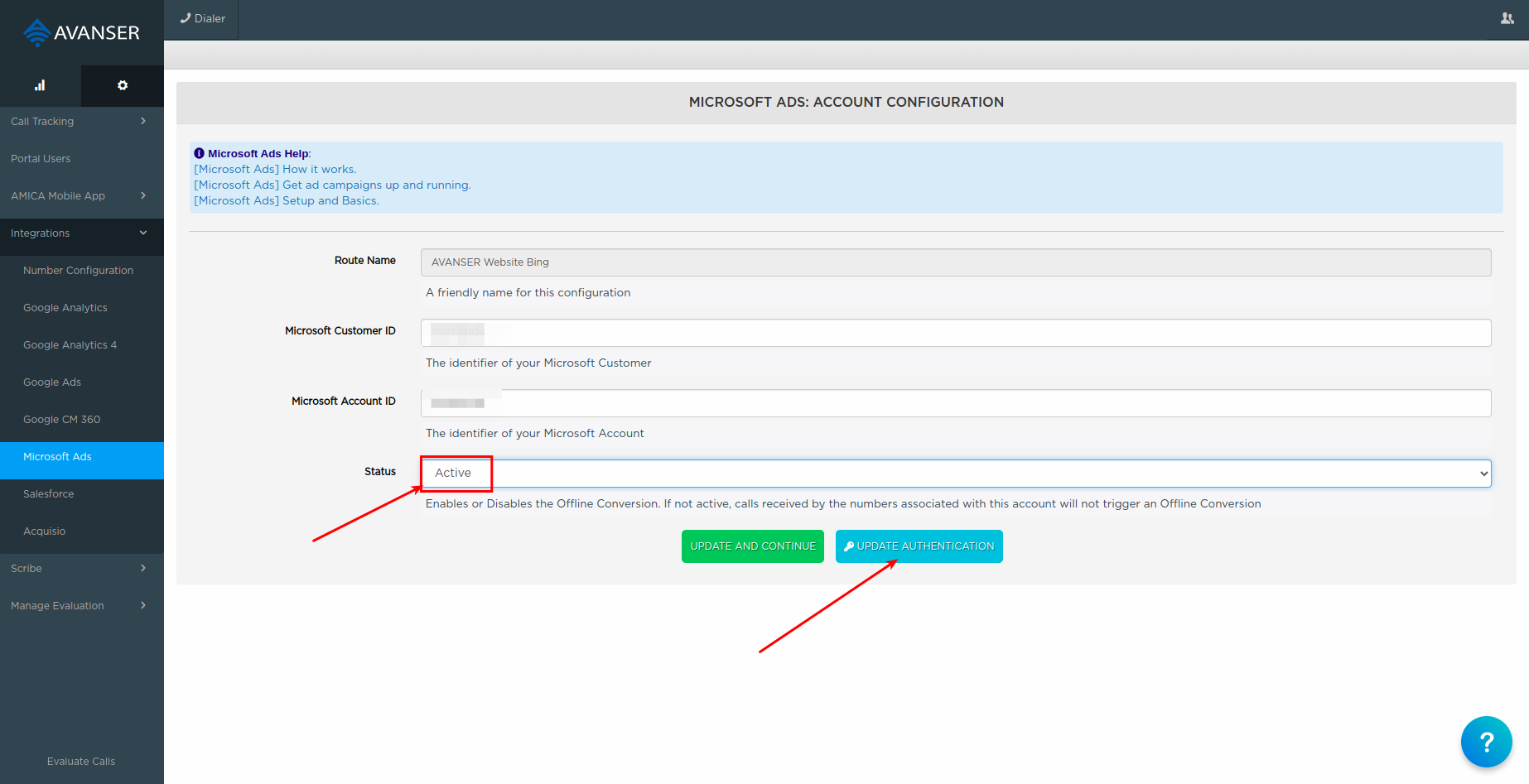Open '[Microsoft Ads] How it works' link
The height and width of the screenshot is (784, 1529).
(275, 169)
